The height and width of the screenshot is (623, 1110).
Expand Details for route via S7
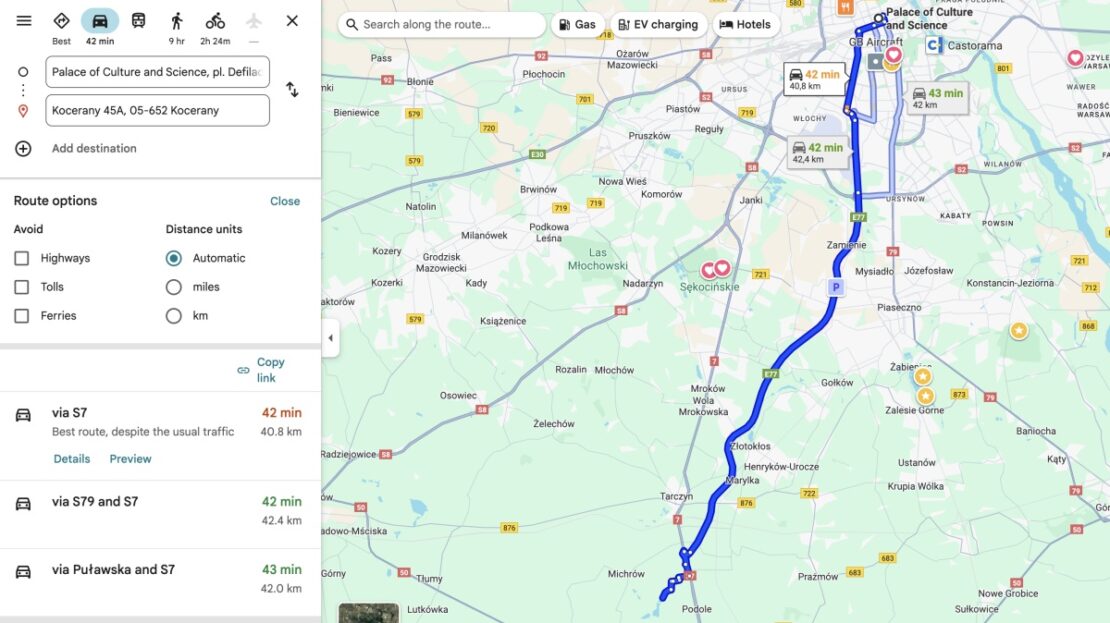tap(71, 459)
